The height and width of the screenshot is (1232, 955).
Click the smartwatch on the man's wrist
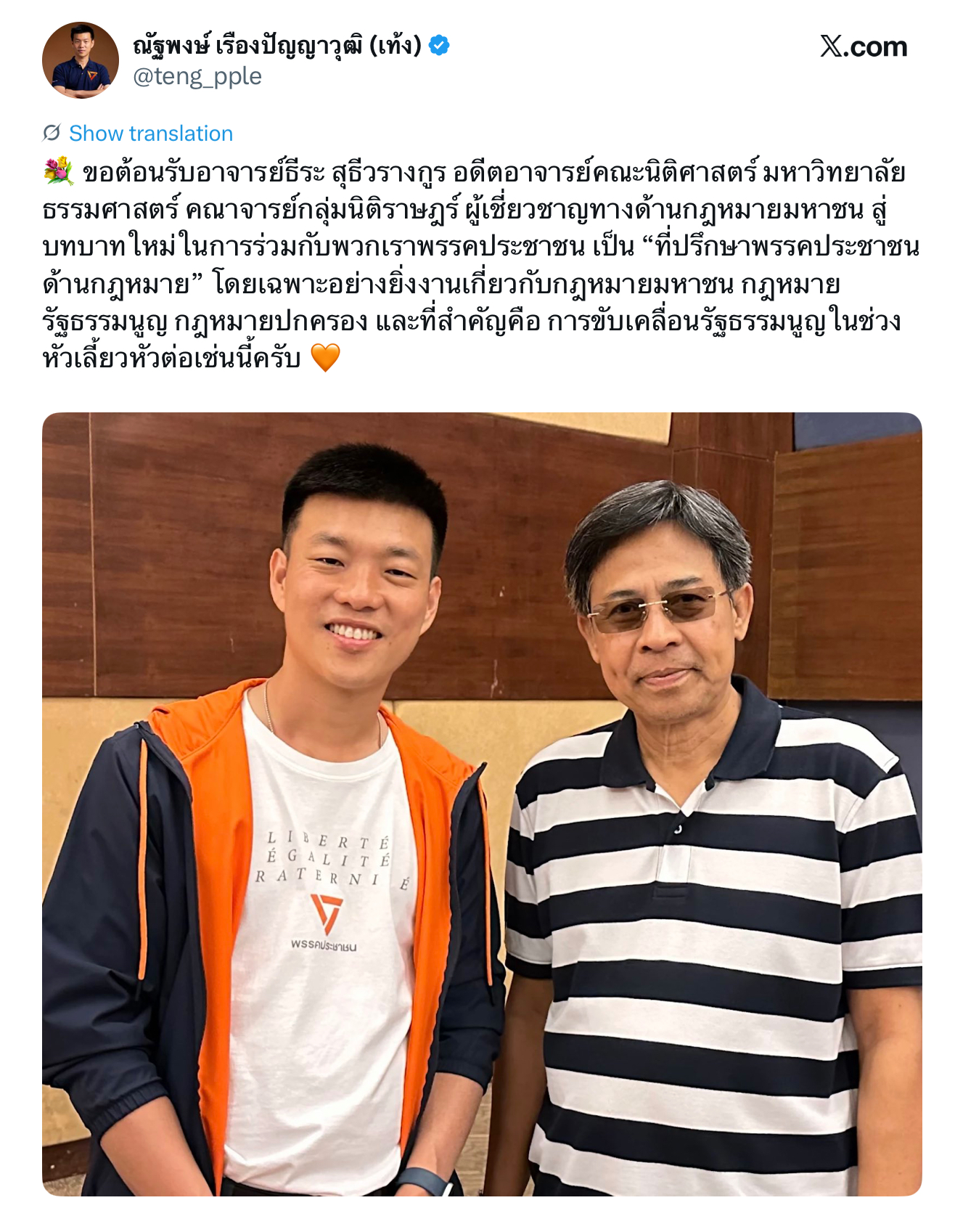click(x=423, y=1182)
